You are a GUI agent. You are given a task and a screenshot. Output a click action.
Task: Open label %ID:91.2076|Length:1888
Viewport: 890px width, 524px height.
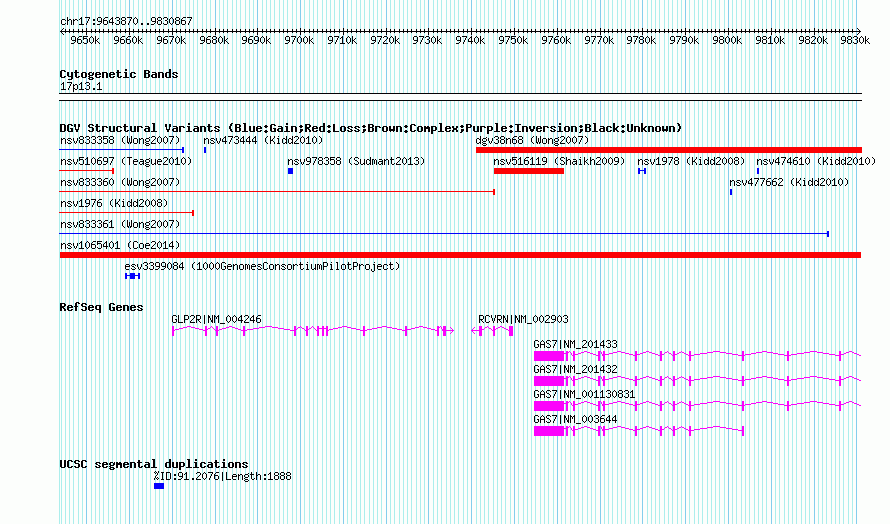[222, 476]
